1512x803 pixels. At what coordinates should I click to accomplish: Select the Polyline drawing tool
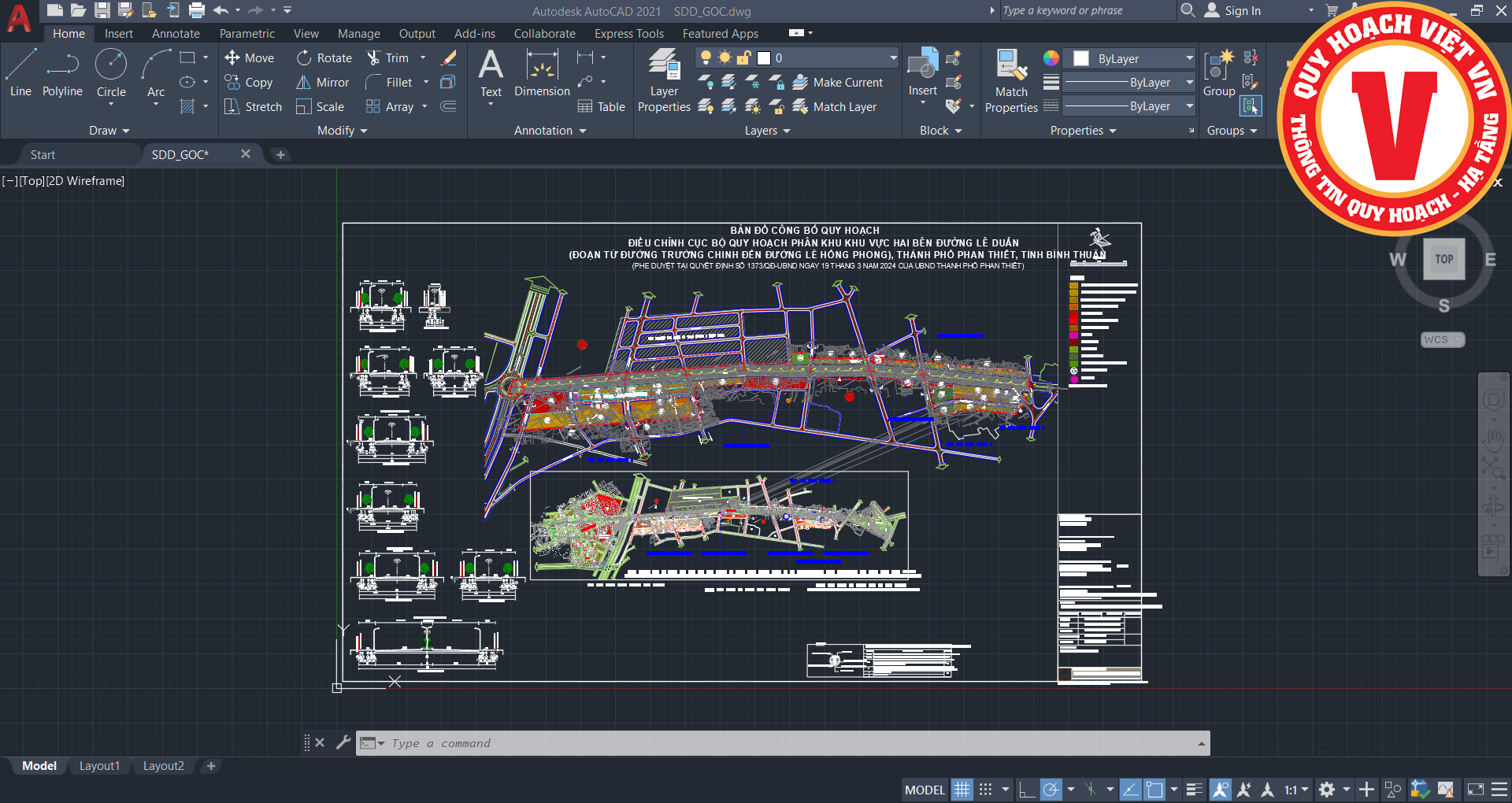coord(62,72)
